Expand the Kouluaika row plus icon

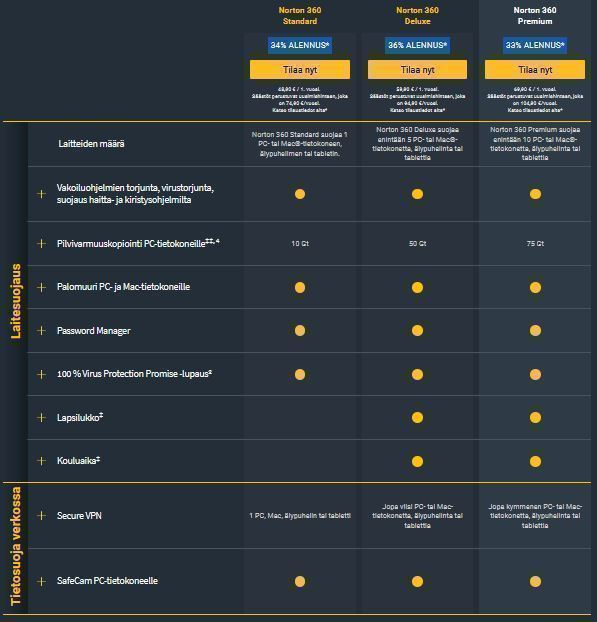point(41,461)
